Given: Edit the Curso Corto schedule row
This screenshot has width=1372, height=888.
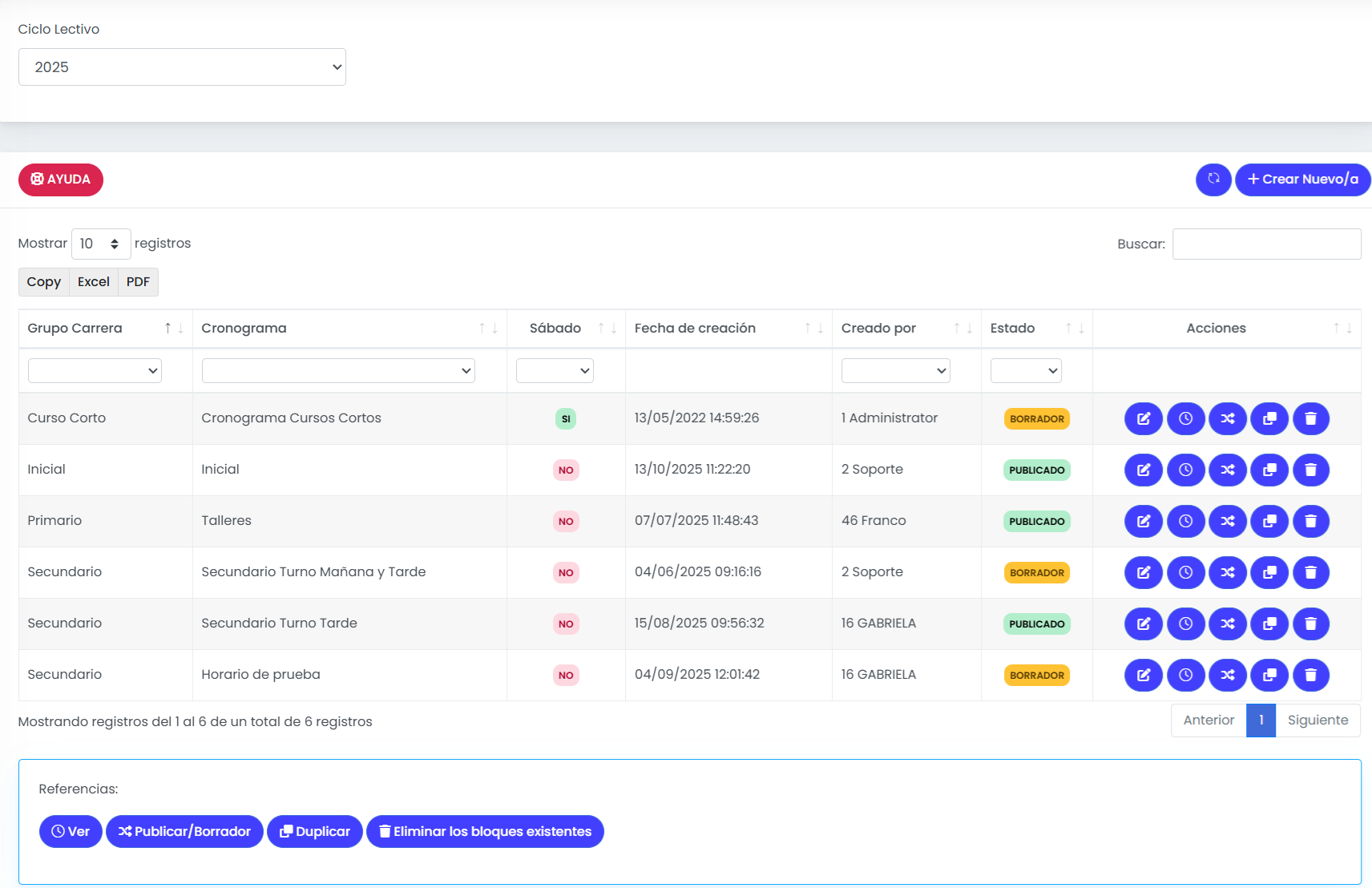Looking at the screenshot, I should point(1144,418).
